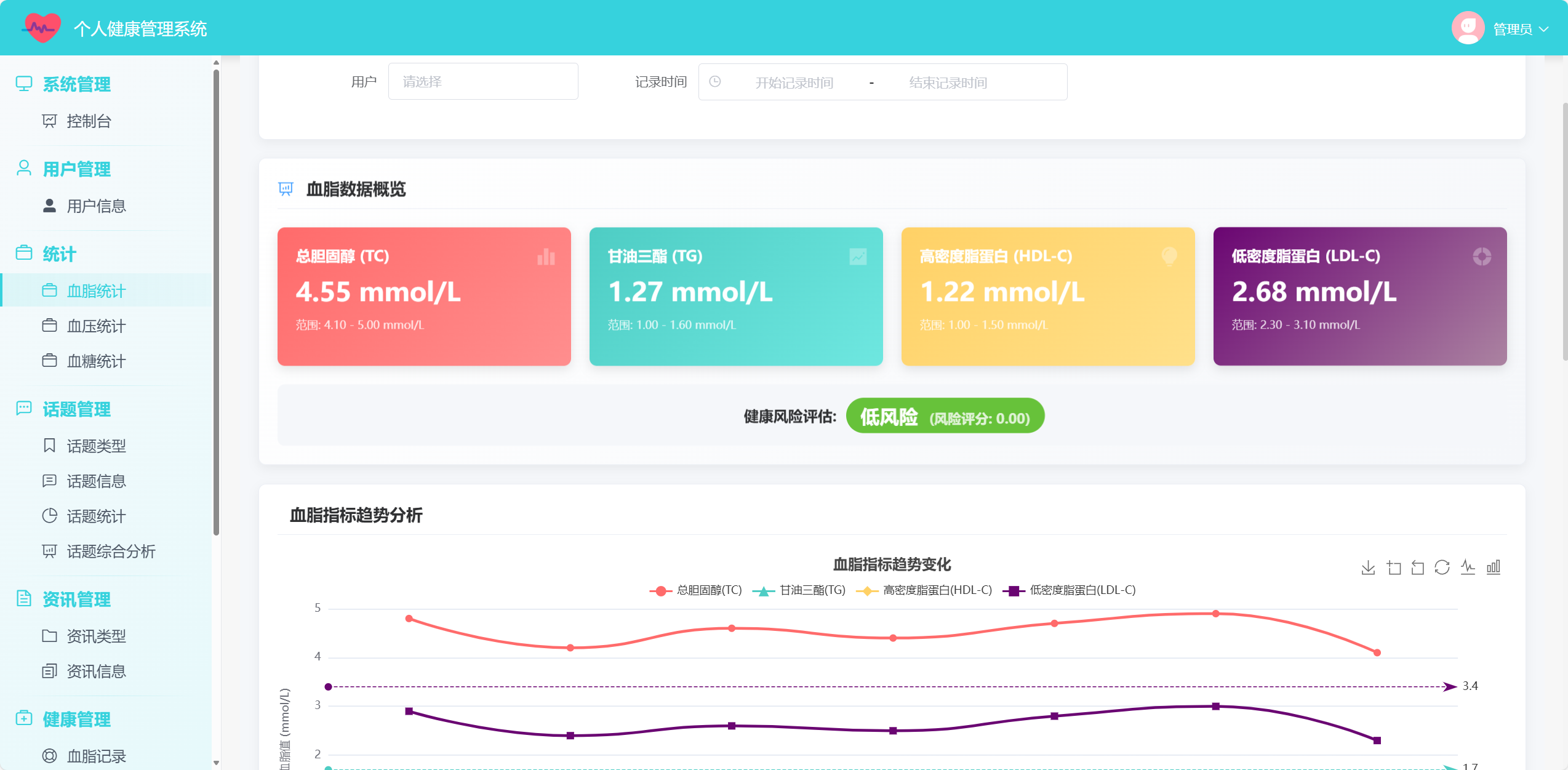Click the 甘油三酯 (TG) card
Viewport: 1568px width, 770px height.
[x=736, y=296]
